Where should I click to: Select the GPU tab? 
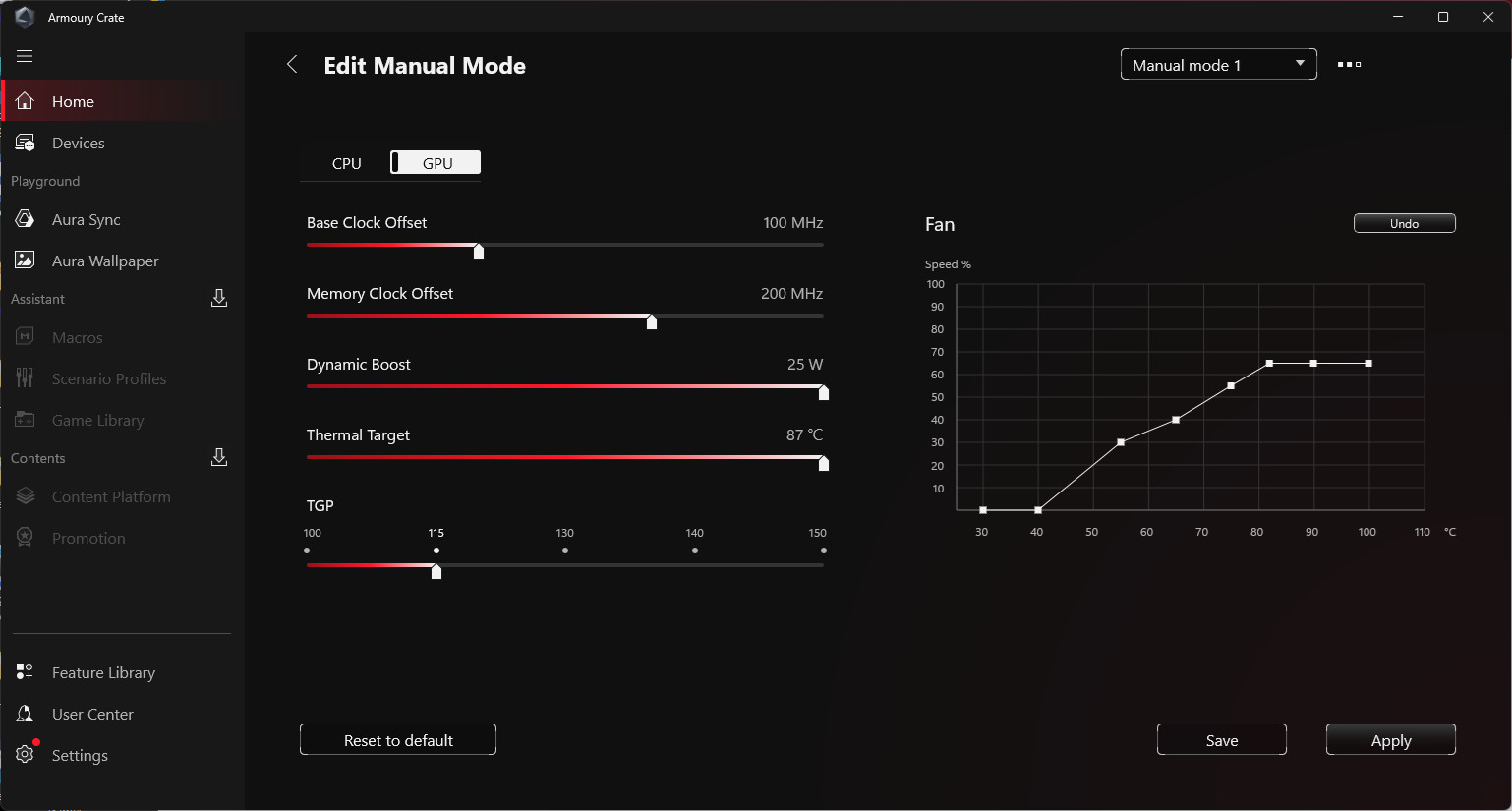[x=436, y=163]
